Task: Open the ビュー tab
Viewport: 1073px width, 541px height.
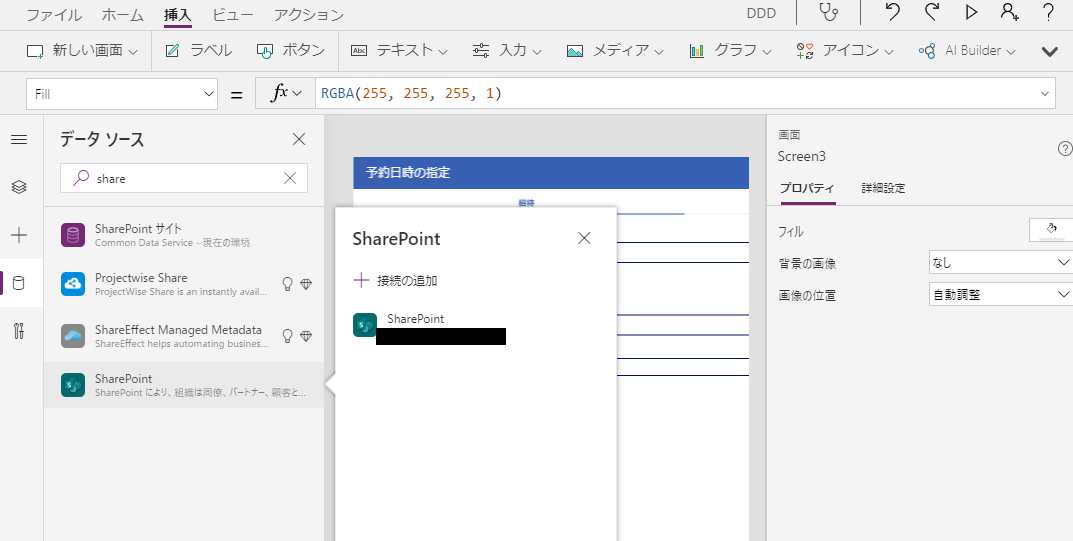Action: [x=233, y=15]
